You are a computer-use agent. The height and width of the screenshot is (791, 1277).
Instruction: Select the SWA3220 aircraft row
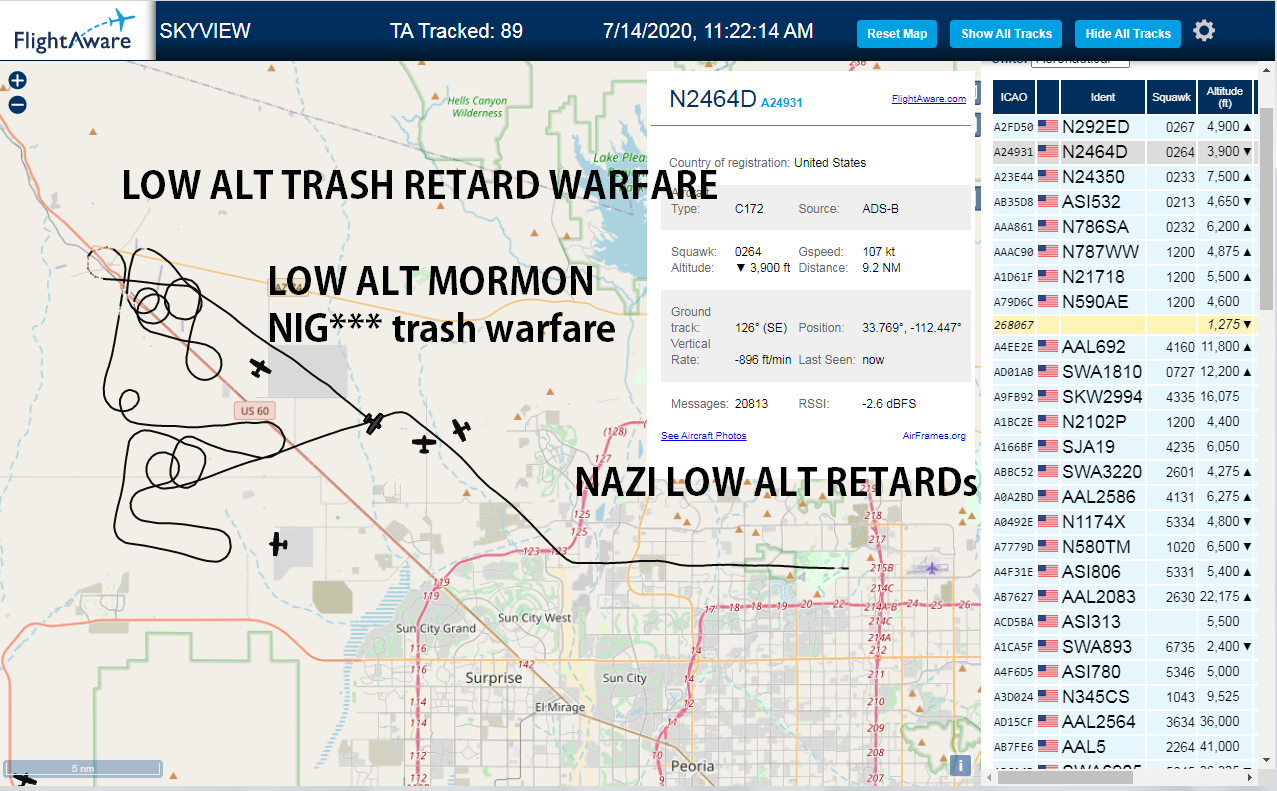1123,472
